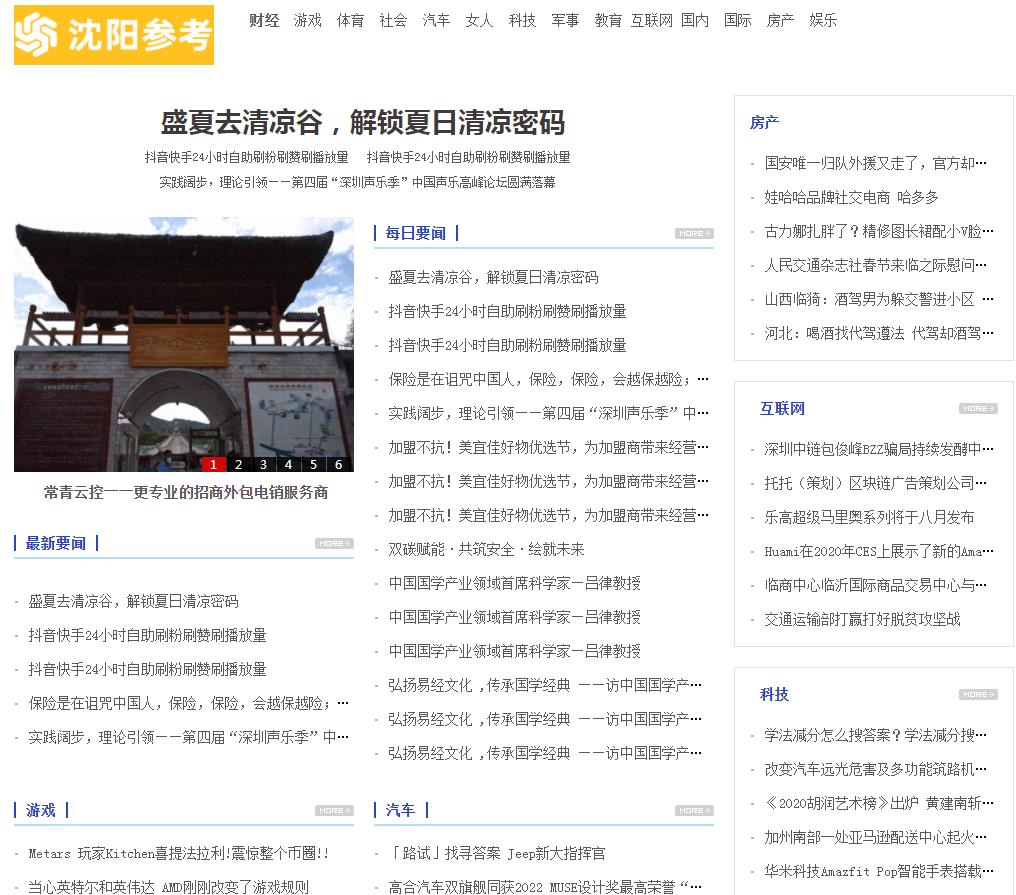1016x895 pixels.
Task: Go to 社会 navigation item
Action: tap(393, 20)
